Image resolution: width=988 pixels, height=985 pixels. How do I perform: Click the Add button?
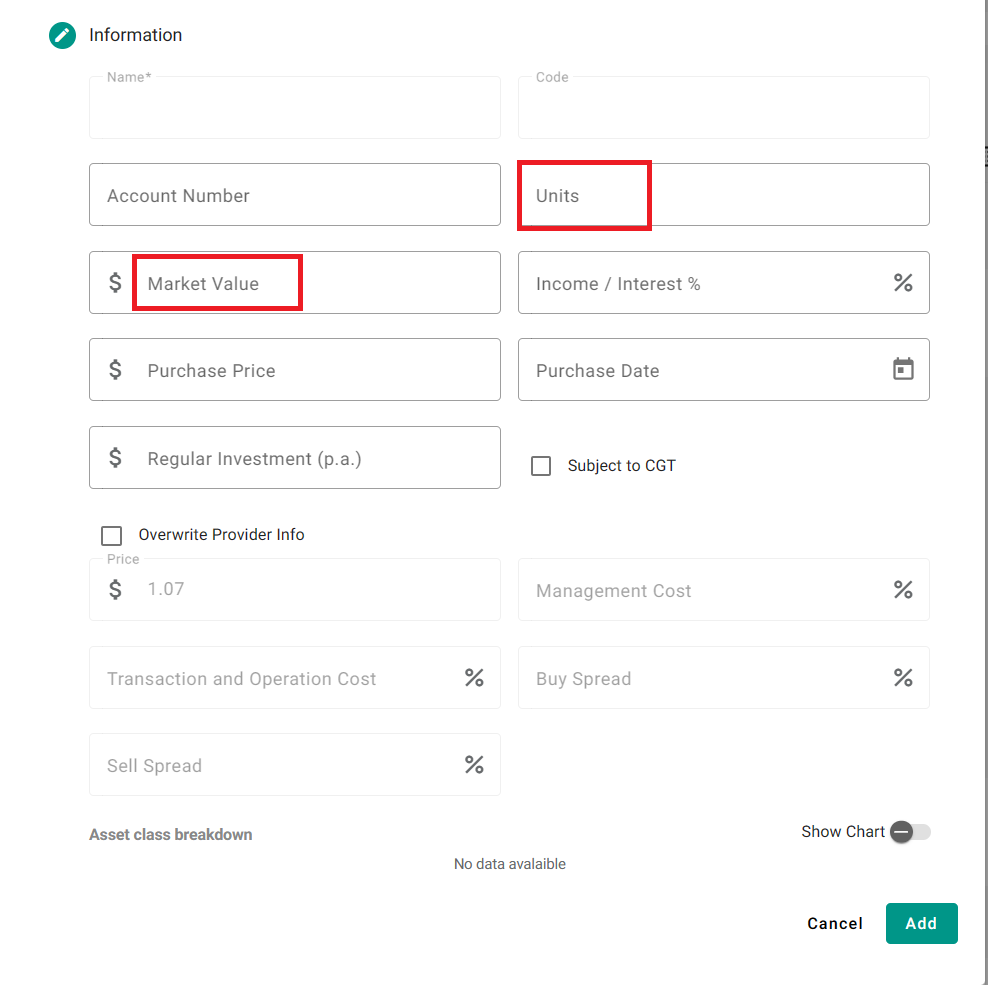point(921,923)
